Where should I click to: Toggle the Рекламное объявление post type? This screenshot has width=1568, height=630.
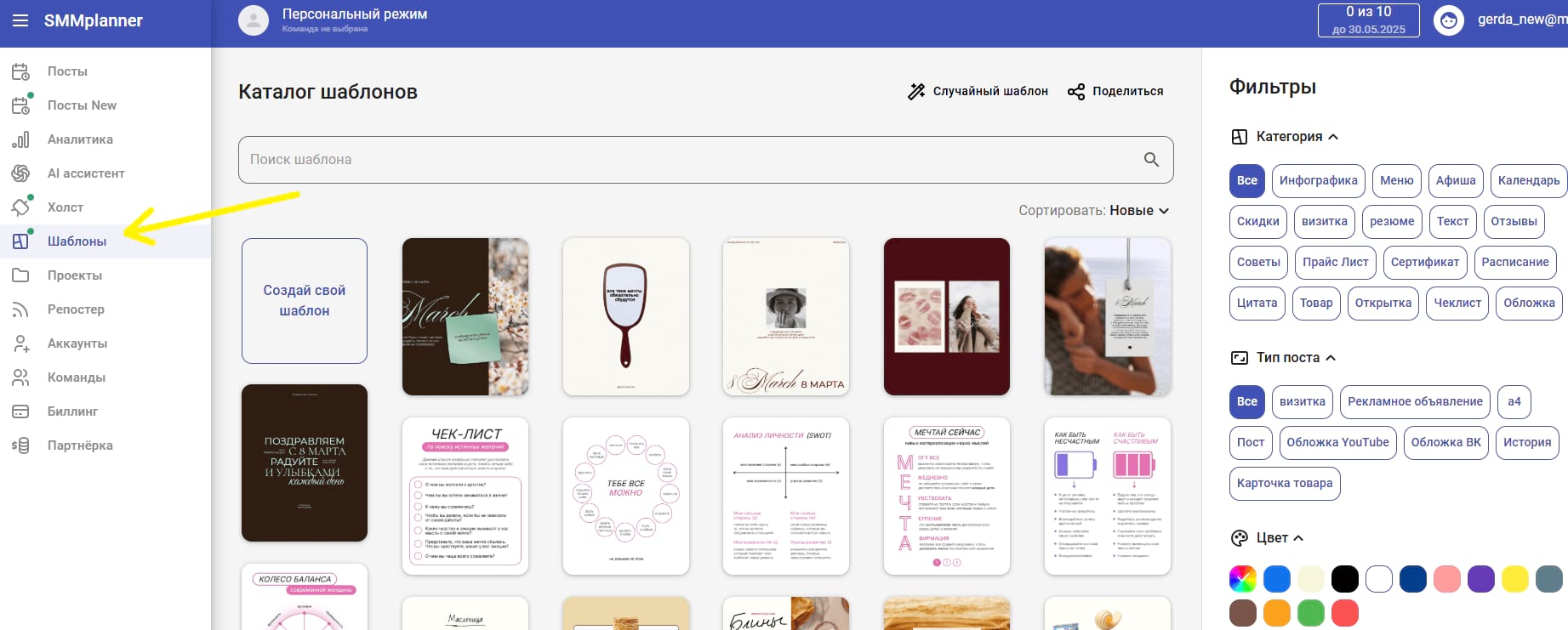click(x=1415, y=401)
